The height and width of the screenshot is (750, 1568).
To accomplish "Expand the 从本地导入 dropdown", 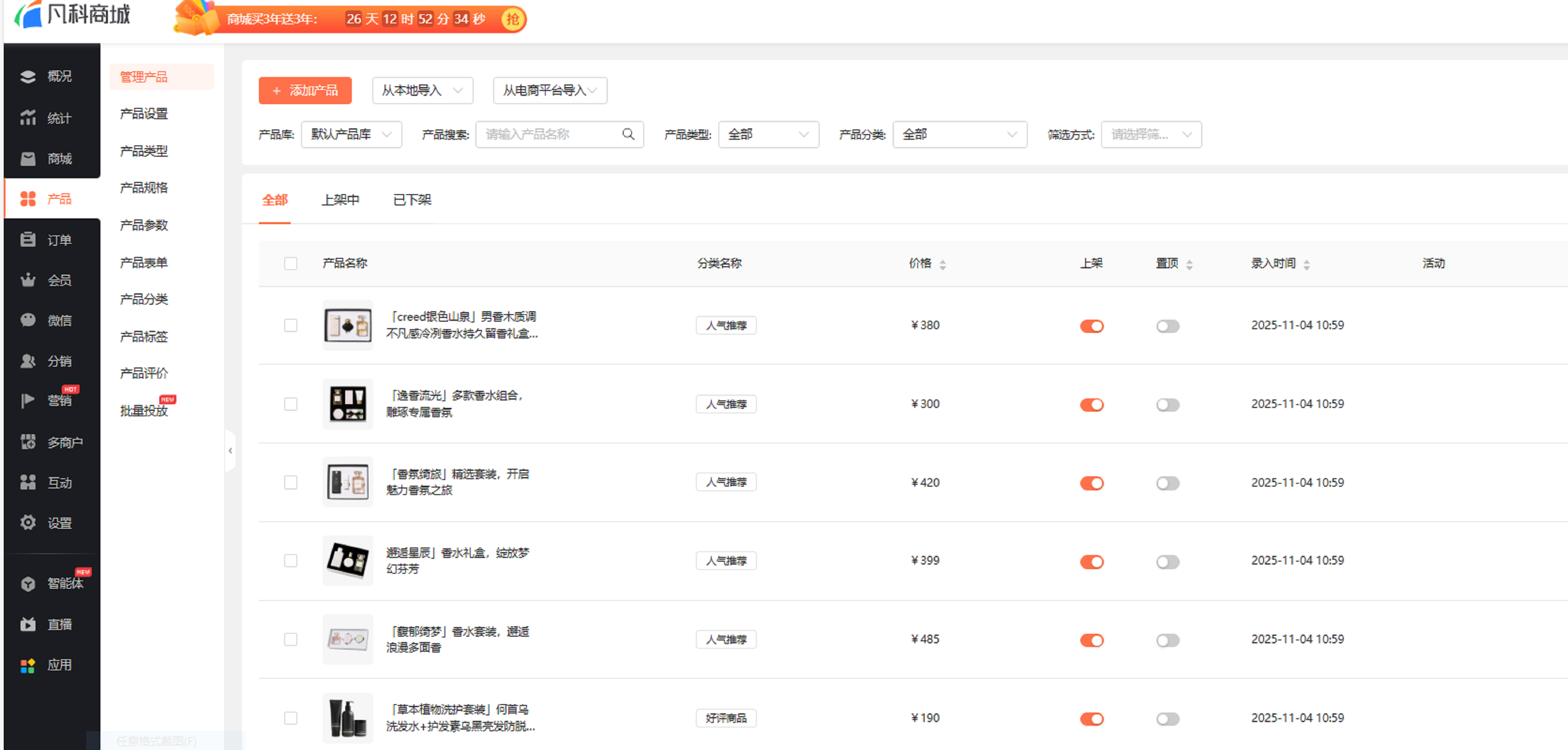I will [x=422, y=91].
